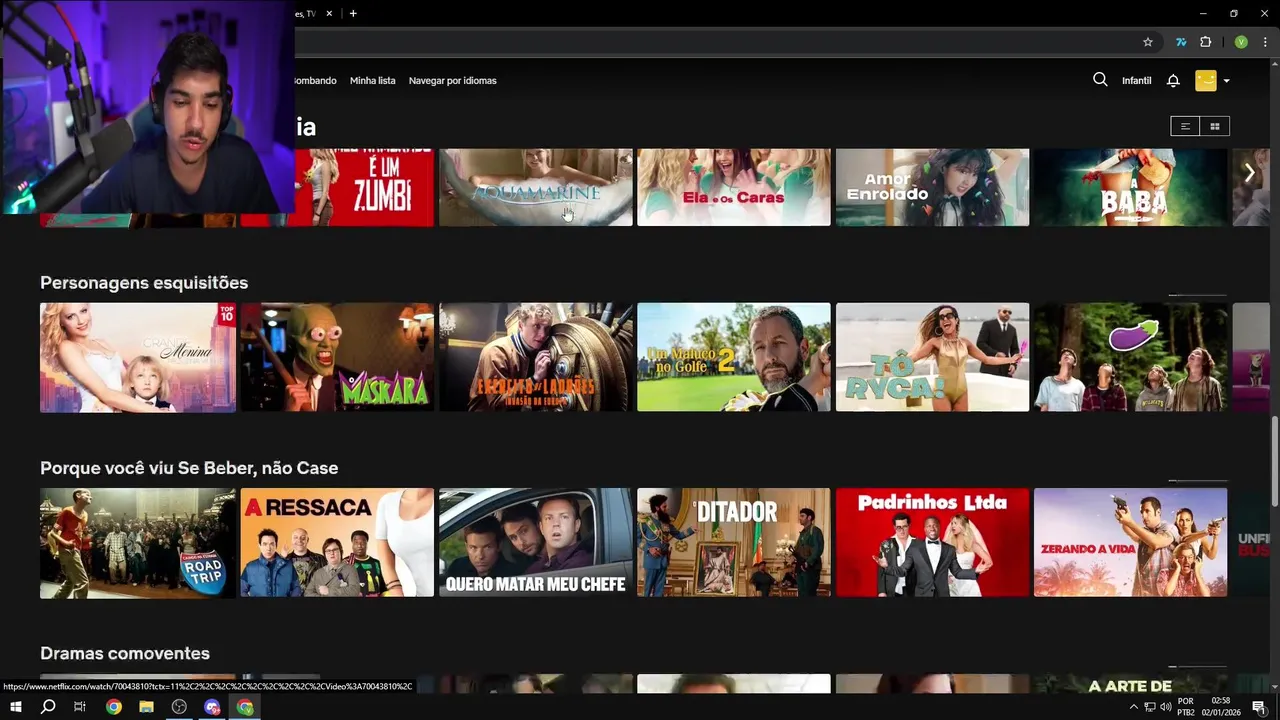Open the O Ditador thumbnail
Image resolution: width=1280 pixels, height=720 pixels.
[734, 543]
